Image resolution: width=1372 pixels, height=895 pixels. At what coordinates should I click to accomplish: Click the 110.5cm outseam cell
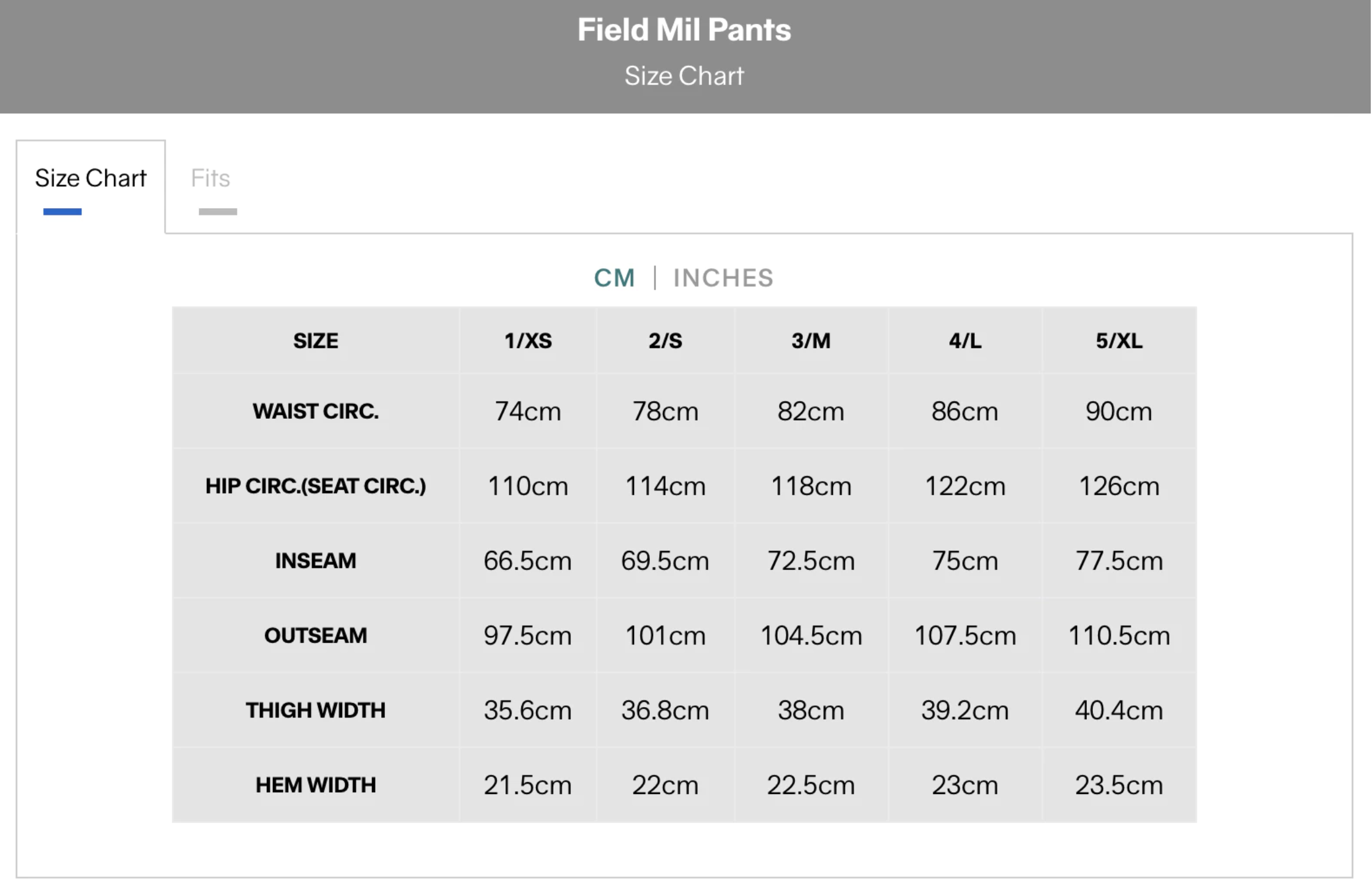(x=1119, y=635)
